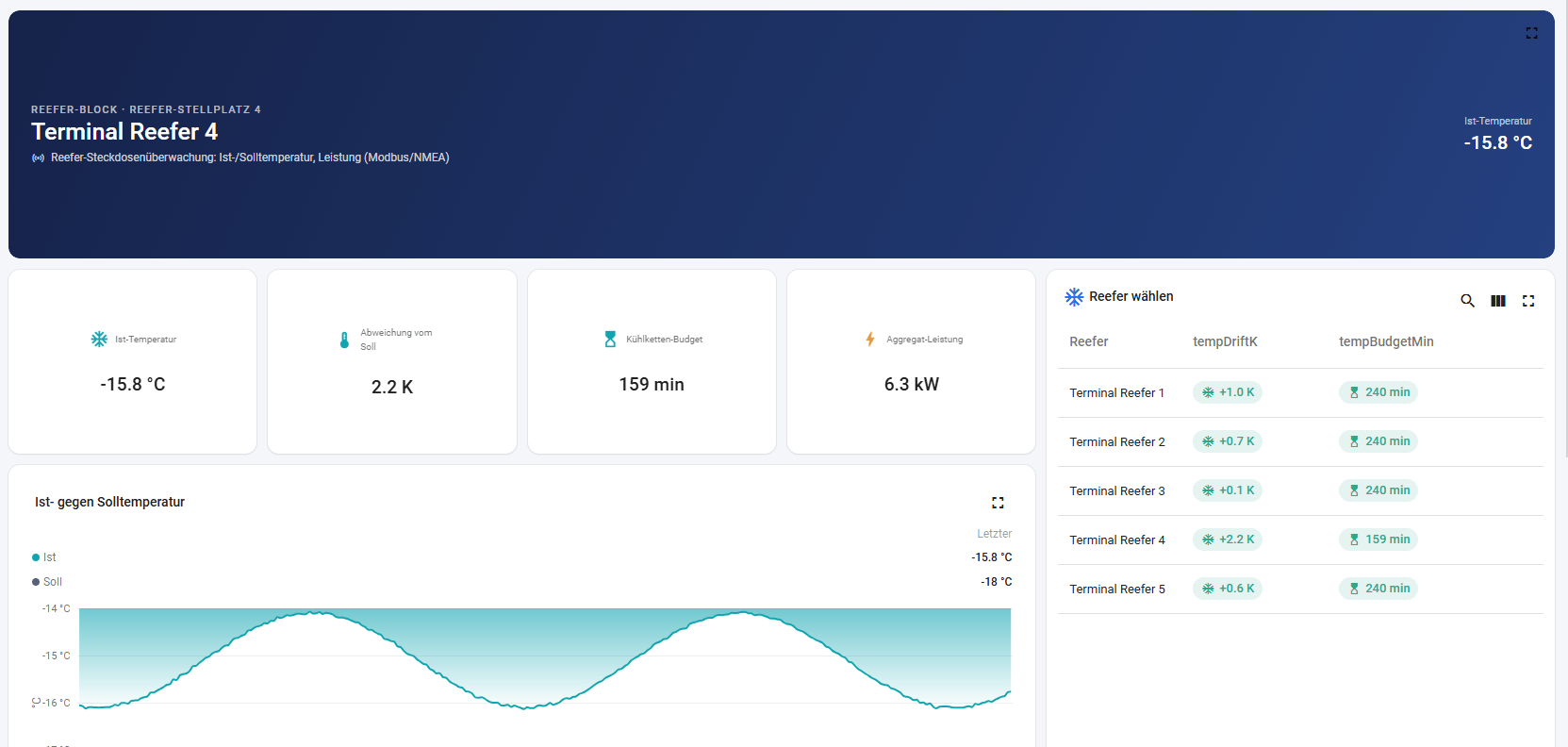Select Terminal Reefer 1 row

pyautogui.click(x=1300, y=392)
